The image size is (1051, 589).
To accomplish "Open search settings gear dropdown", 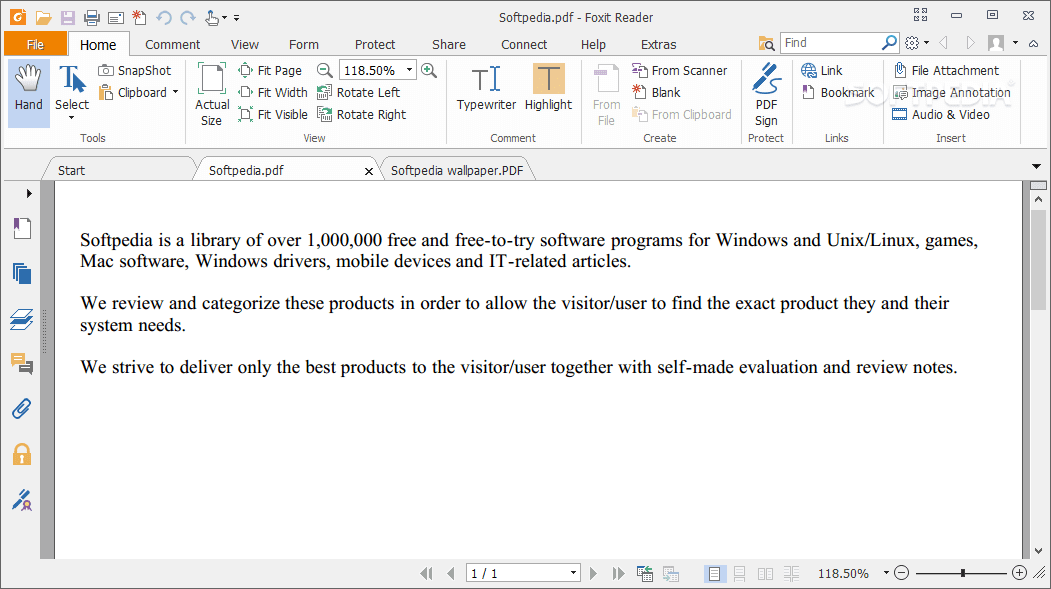I will click(917, 43).
